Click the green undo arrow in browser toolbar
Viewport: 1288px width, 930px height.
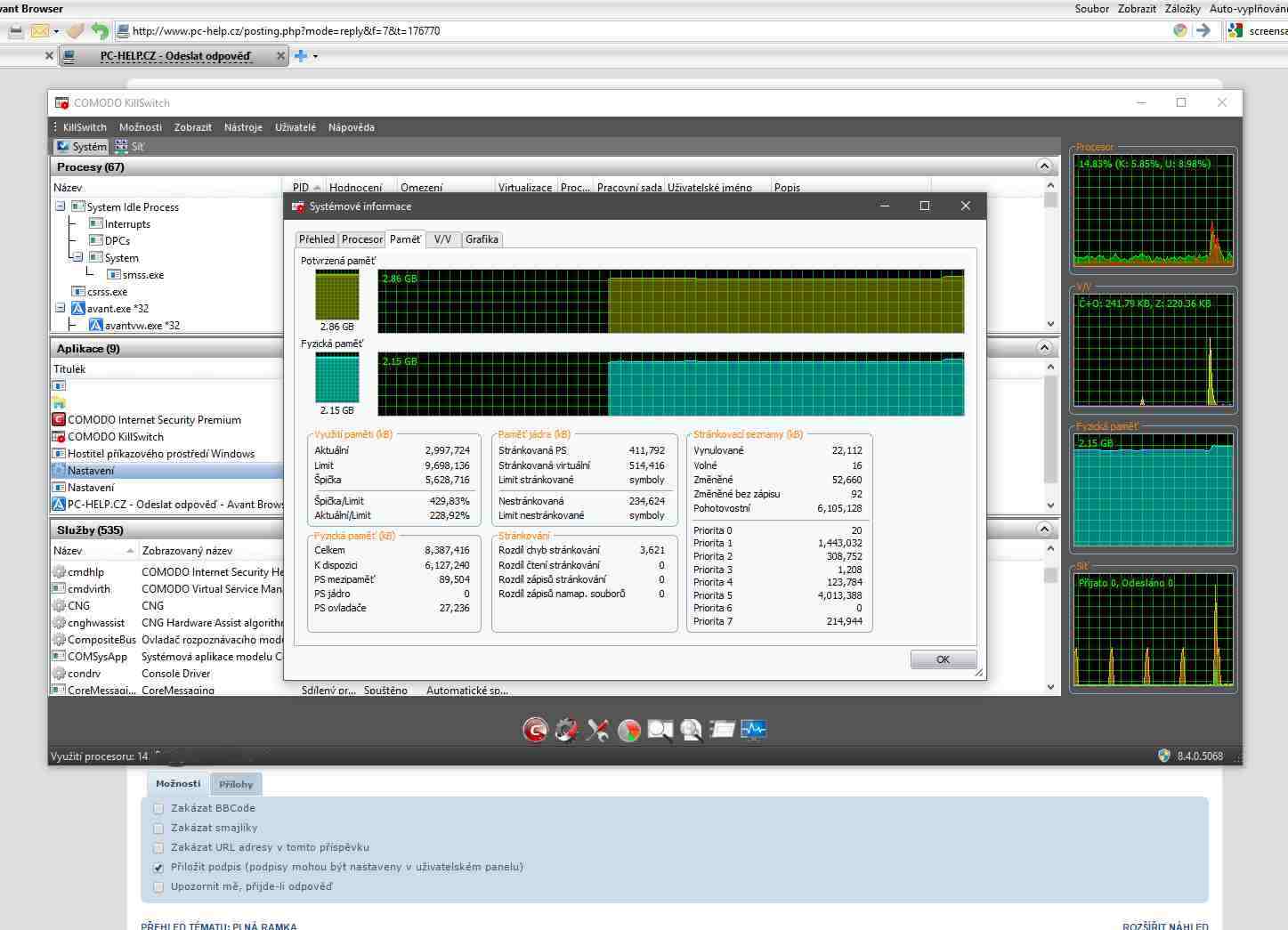pyautogui.click(x=100, y=31)
